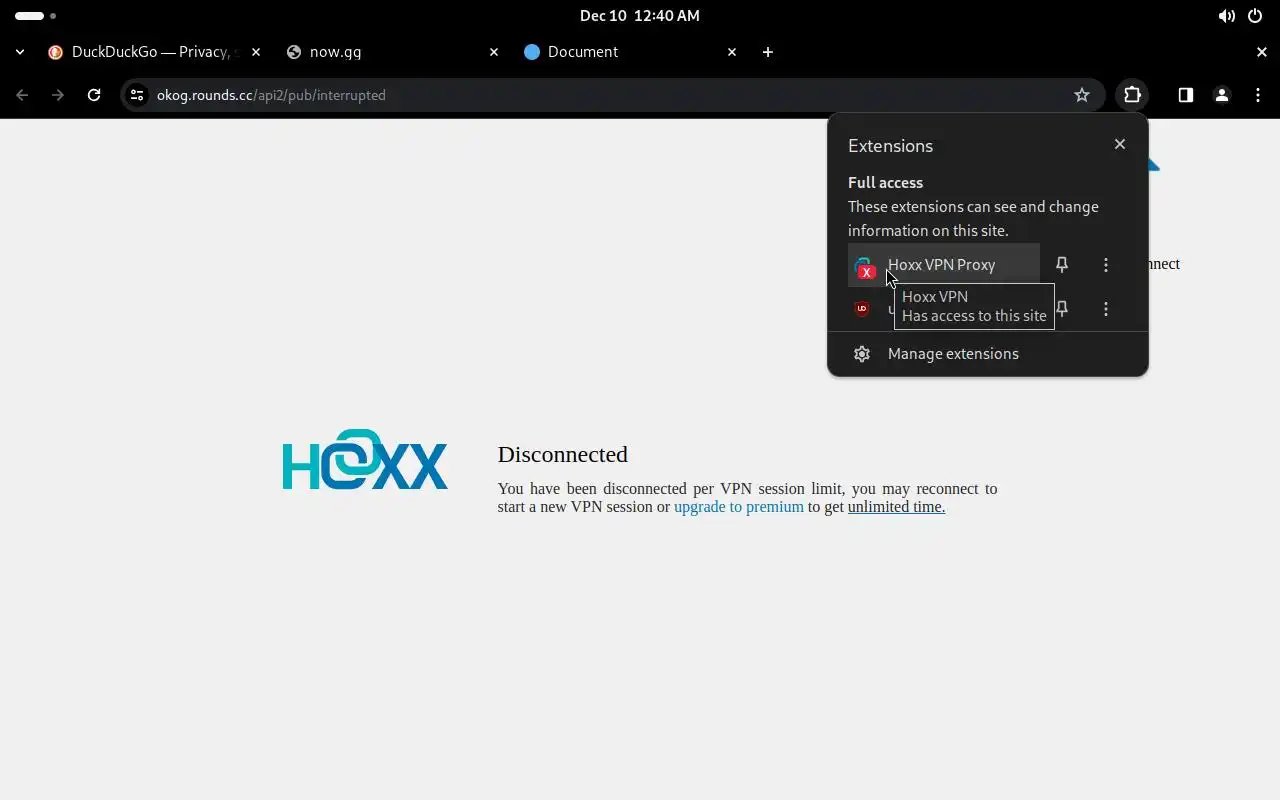Open more options for Hoxx VPN Proxy

click(1106, 265)
